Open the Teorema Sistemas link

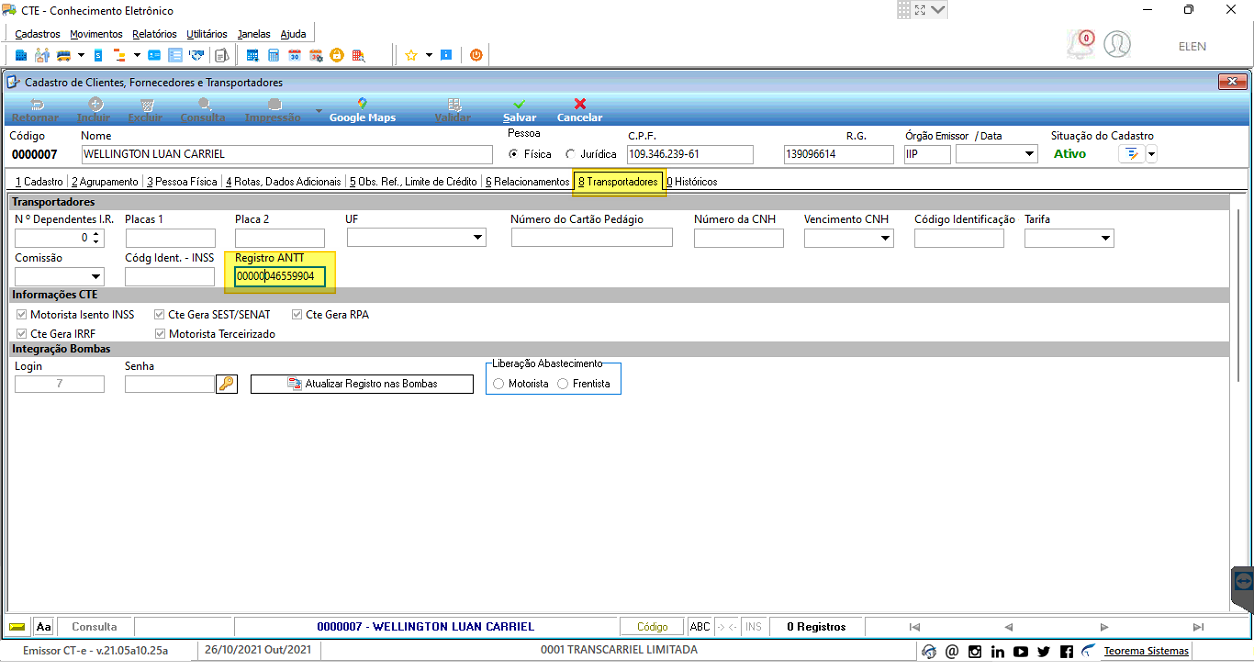[x=1146, y=651]
